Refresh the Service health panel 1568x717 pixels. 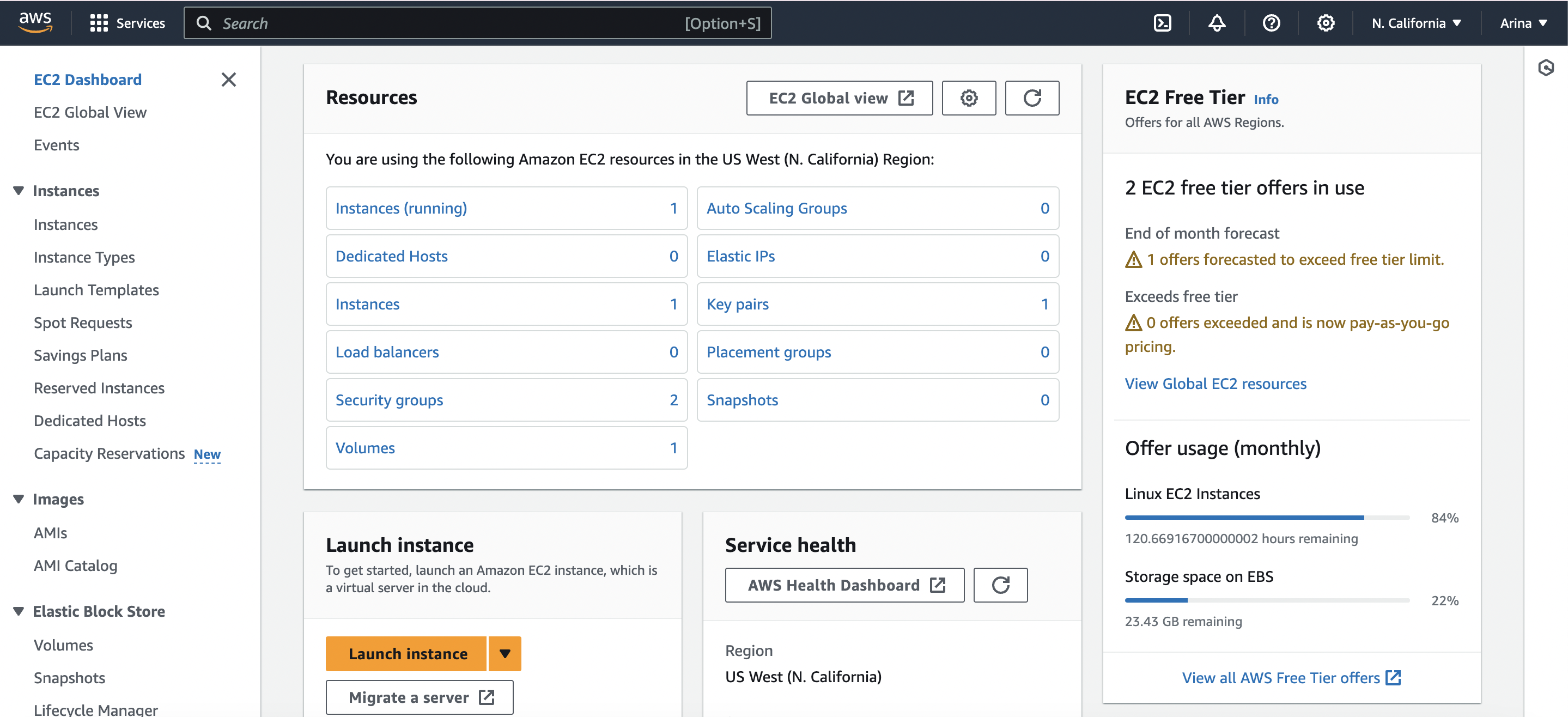1000,585
